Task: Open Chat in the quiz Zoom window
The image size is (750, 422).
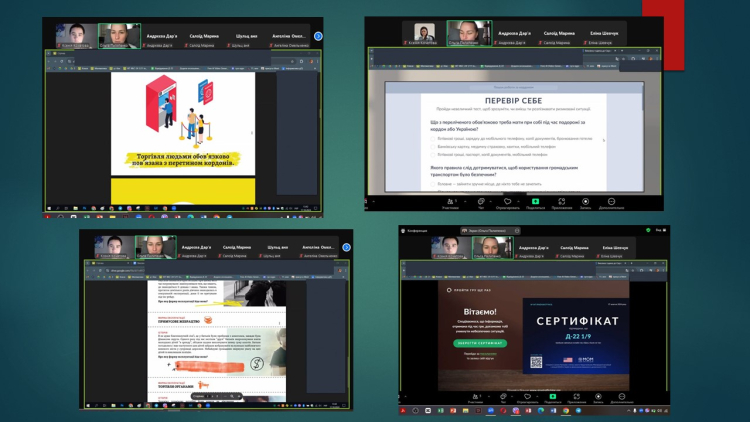Action: (x=480, y=202)
